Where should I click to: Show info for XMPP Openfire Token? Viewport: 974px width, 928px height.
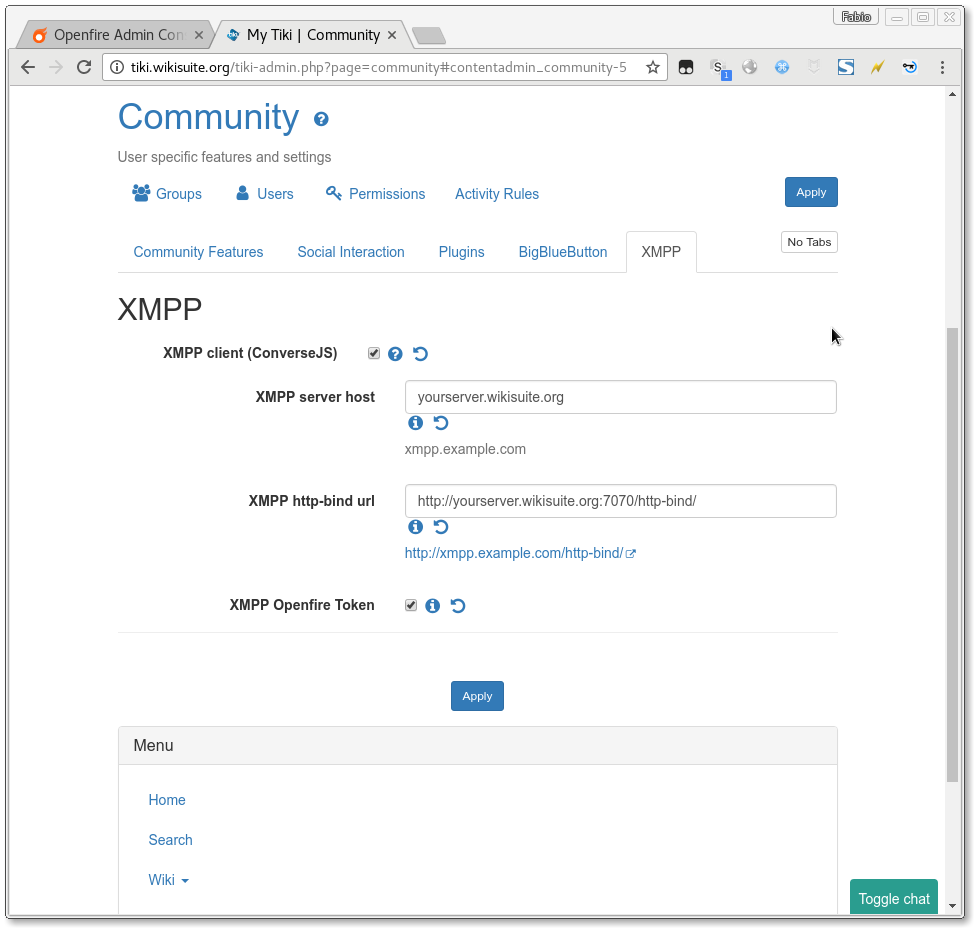tap(433, 606)
